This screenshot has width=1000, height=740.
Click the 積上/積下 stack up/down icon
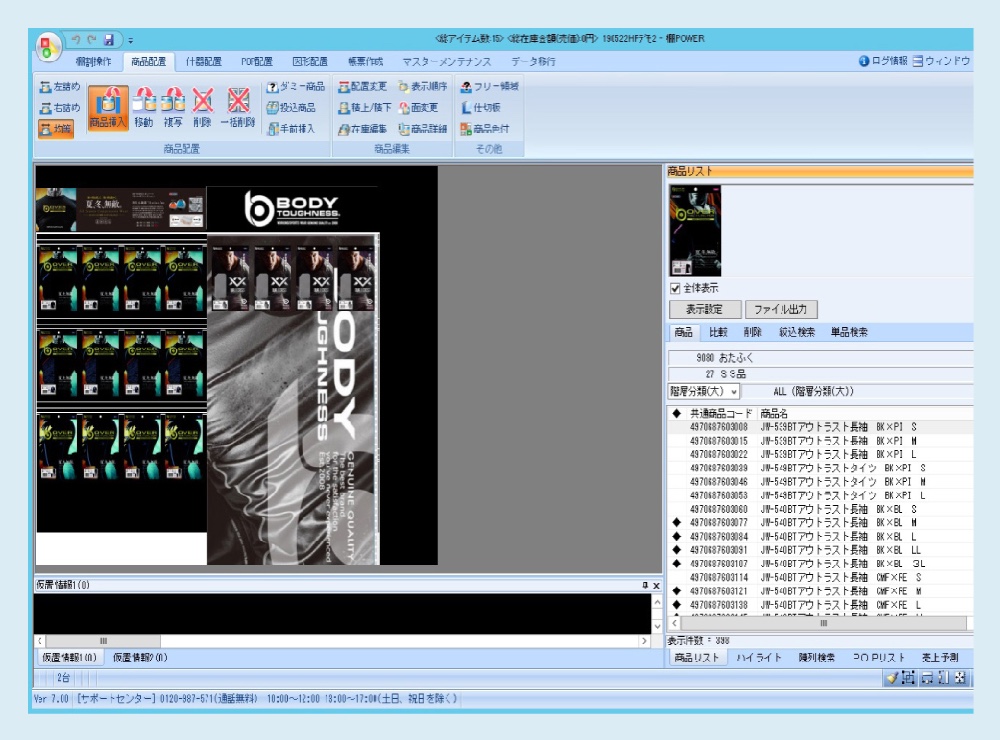click(x=344, y=108)
